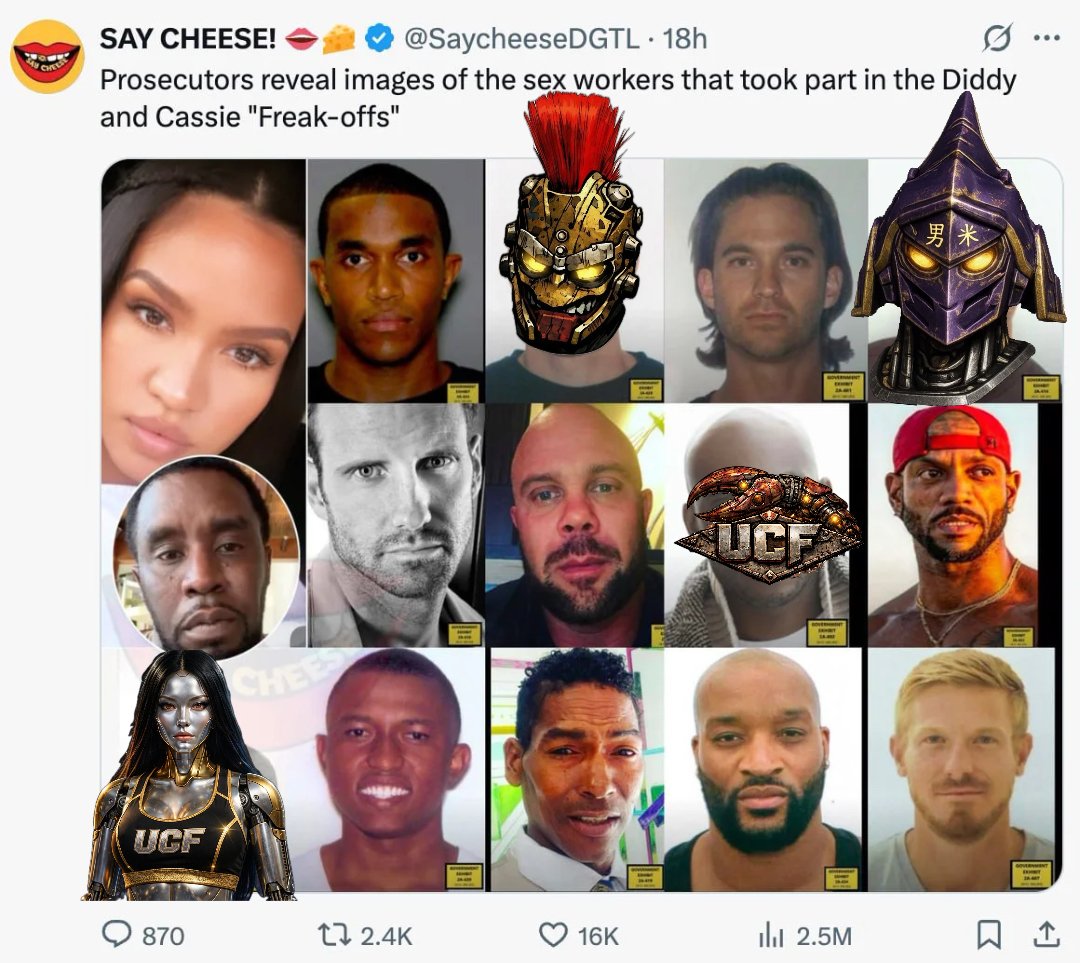Open the 18h timestamp link
The height and width of the screenshot is (963, 1080).
pos(685,39)
